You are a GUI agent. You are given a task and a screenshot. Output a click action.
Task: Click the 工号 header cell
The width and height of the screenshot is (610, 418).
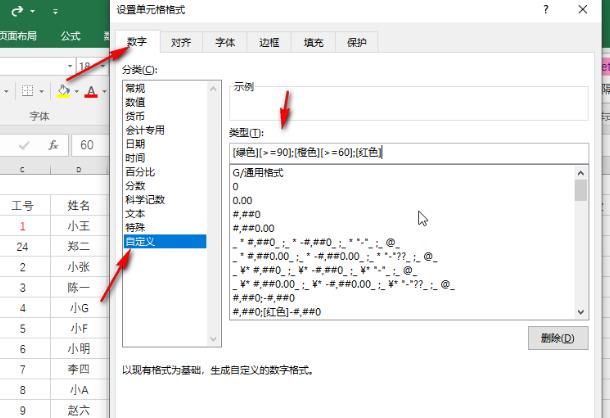22,205
